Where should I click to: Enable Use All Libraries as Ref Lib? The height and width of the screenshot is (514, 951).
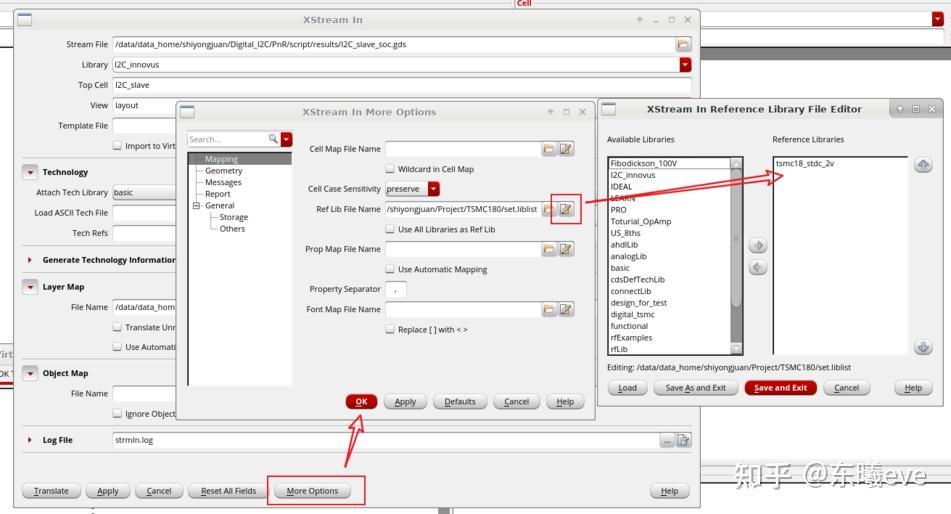pyautogui.click(x=390, y=229)
